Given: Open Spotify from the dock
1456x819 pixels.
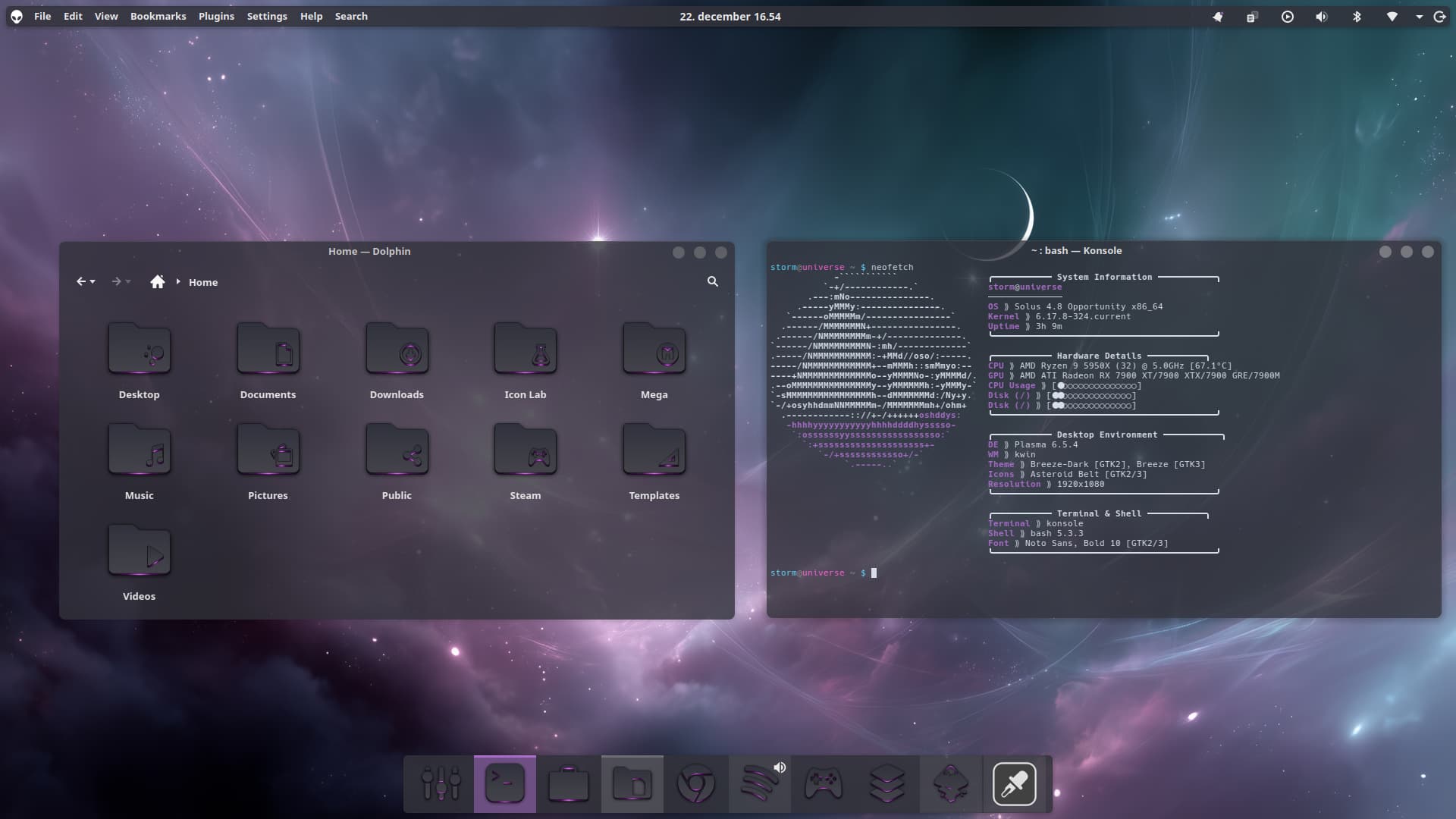Looking at the screenshot, I should pos(758,784).
